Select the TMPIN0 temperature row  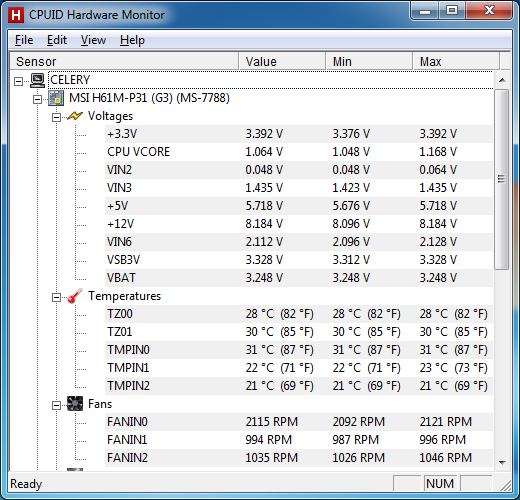299,350
